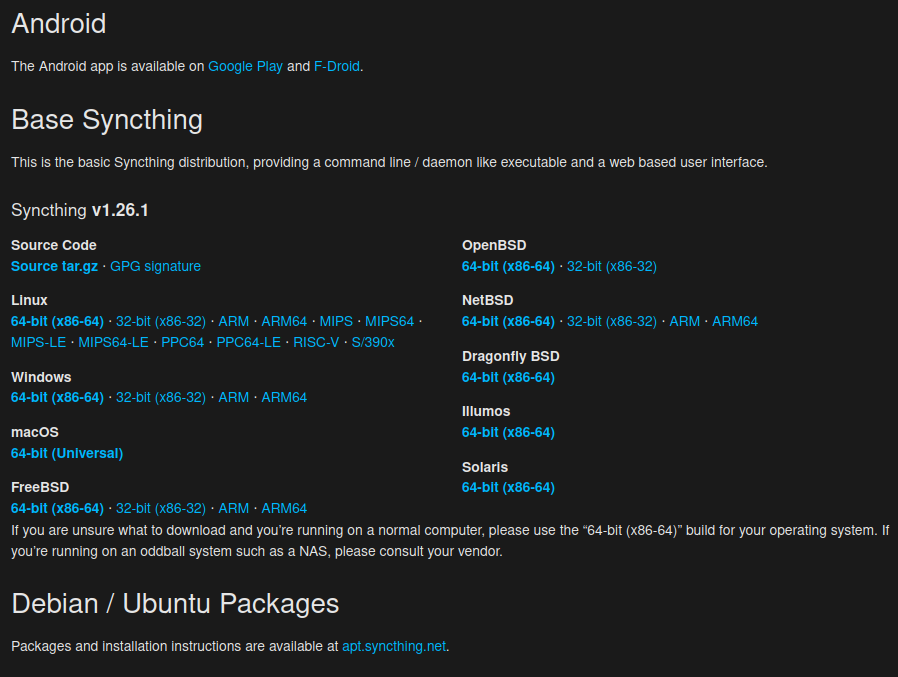
Task: Download FreeBSD ARM build
Action: coord(234,509)
